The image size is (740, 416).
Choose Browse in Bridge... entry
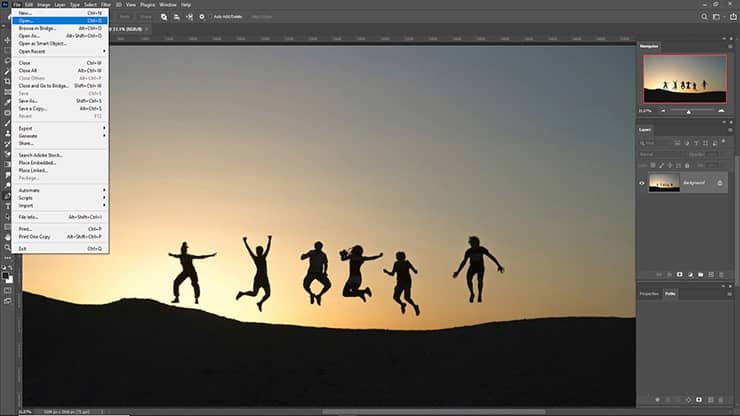(60, 28)
